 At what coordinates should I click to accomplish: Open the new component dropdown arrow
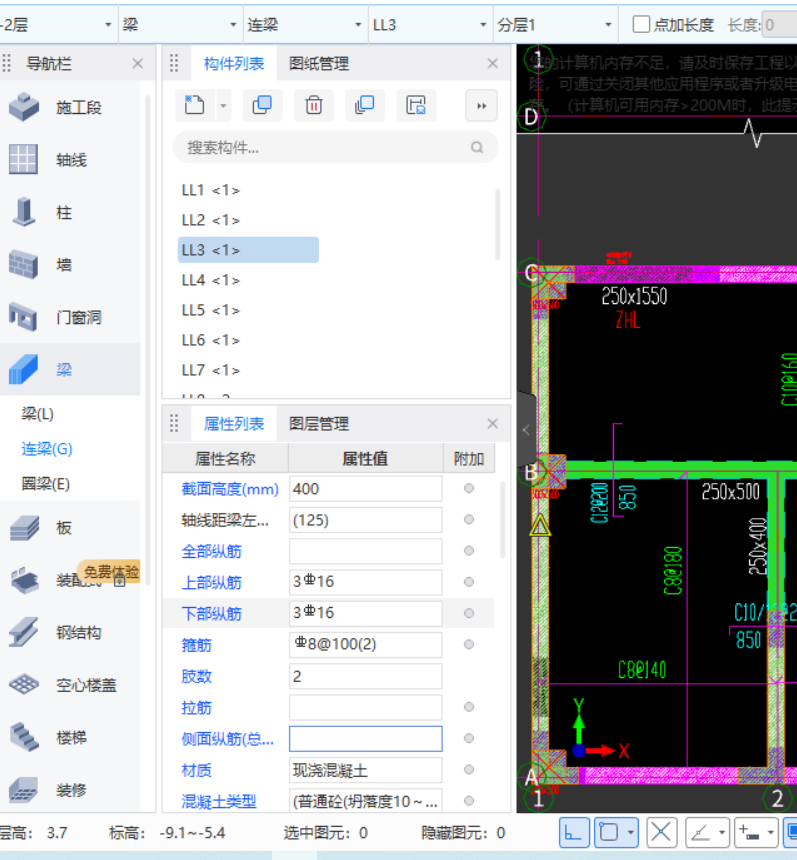pos(223,105)
